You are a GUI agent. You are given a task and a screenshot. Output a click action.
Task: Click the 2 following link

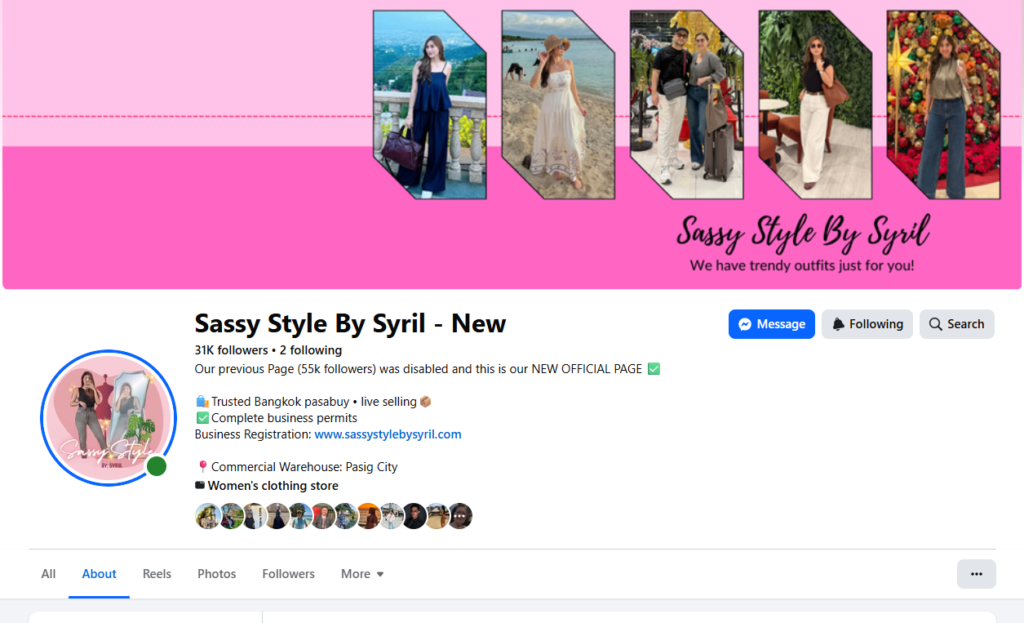[311, 351]
